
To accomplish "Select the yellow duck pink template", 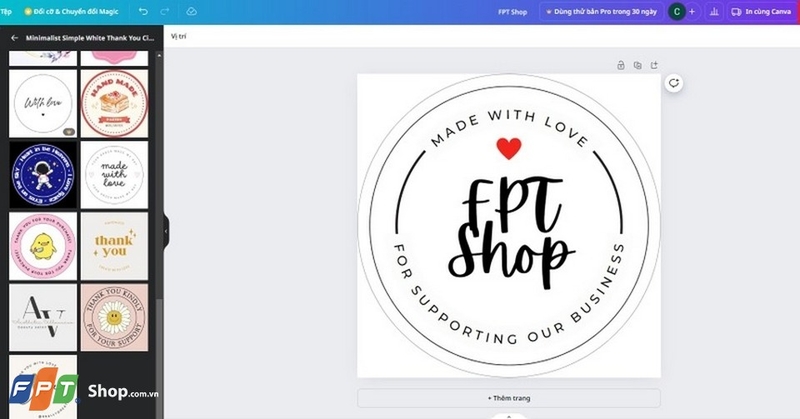I will [43, 246].
